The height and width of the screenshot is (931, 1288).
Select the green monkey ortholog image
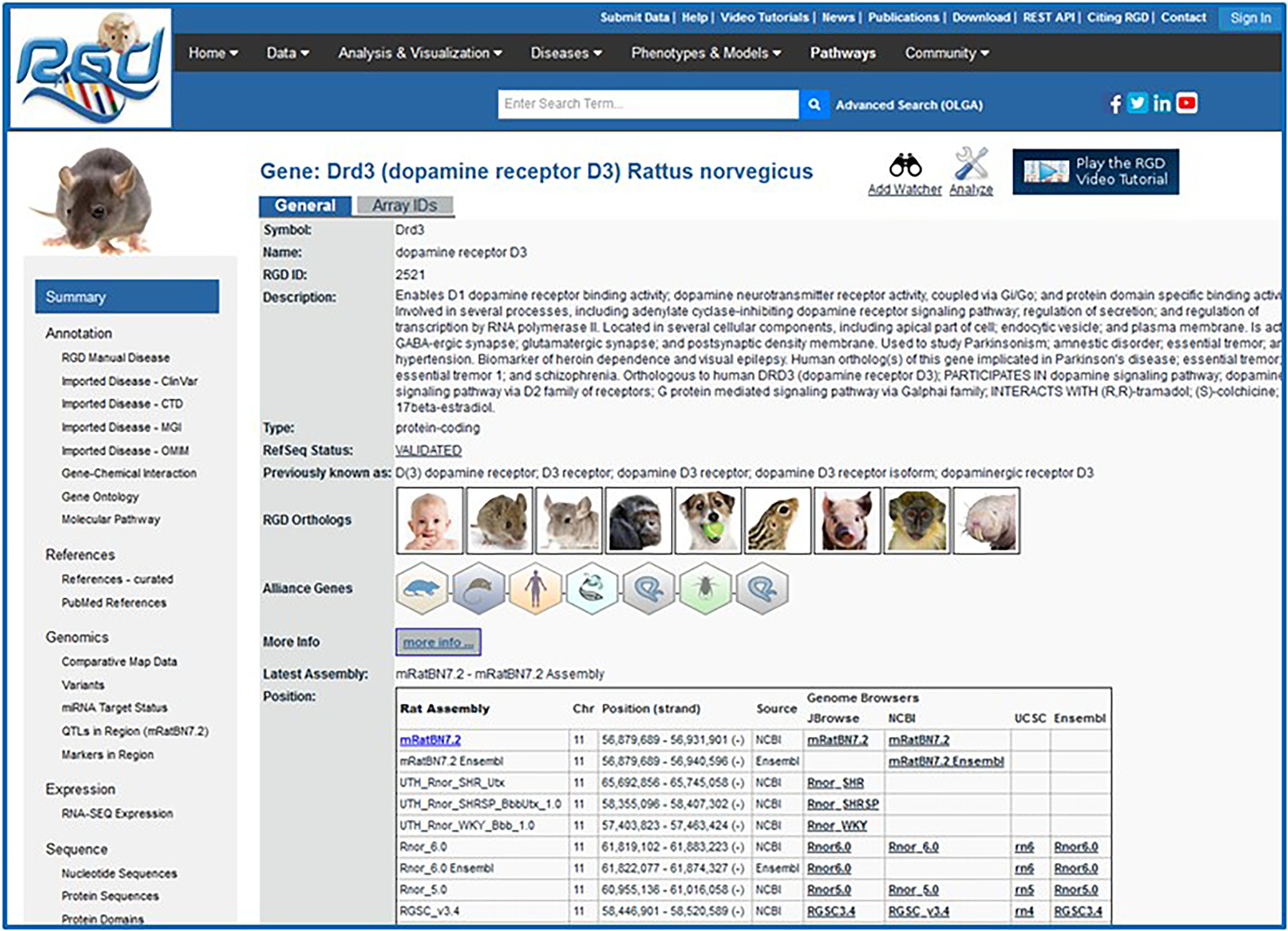pyautogui.click(x=917, y=521)
